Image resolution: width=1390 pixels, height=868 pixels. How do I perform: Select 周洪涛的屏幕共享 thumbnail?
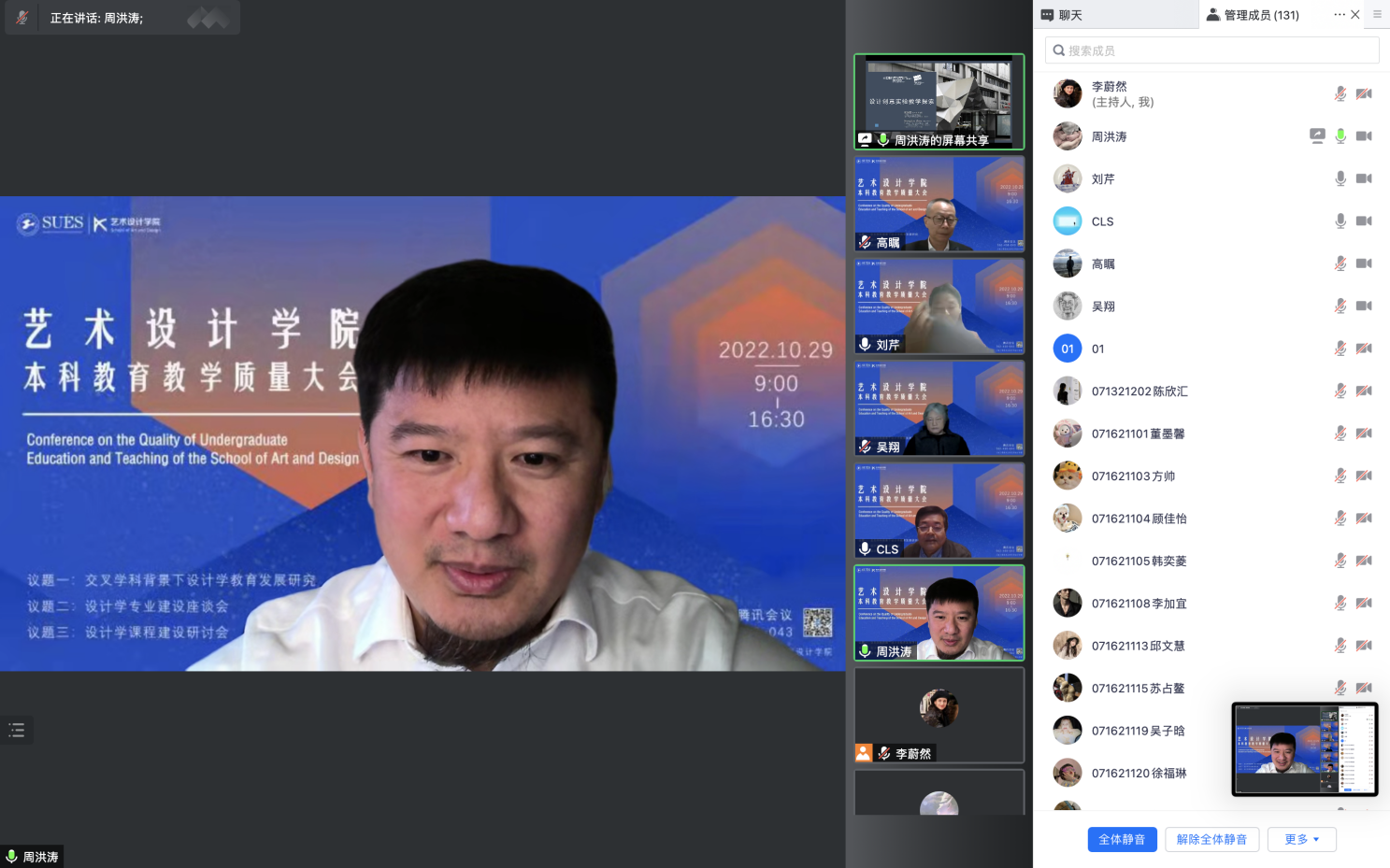point(939,101)
